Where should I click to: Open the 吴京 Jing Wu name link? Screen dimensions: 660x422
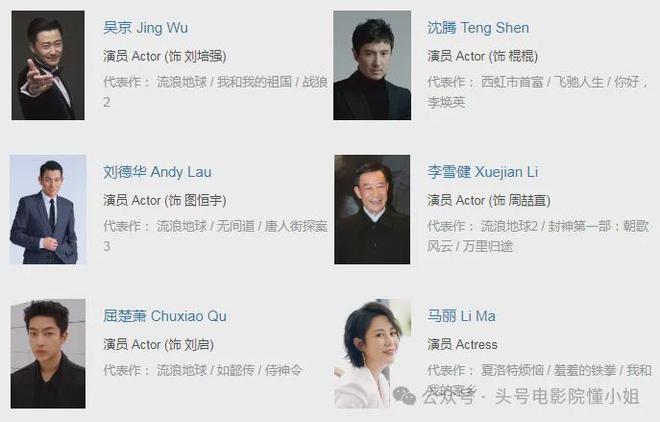pos(146,28)
